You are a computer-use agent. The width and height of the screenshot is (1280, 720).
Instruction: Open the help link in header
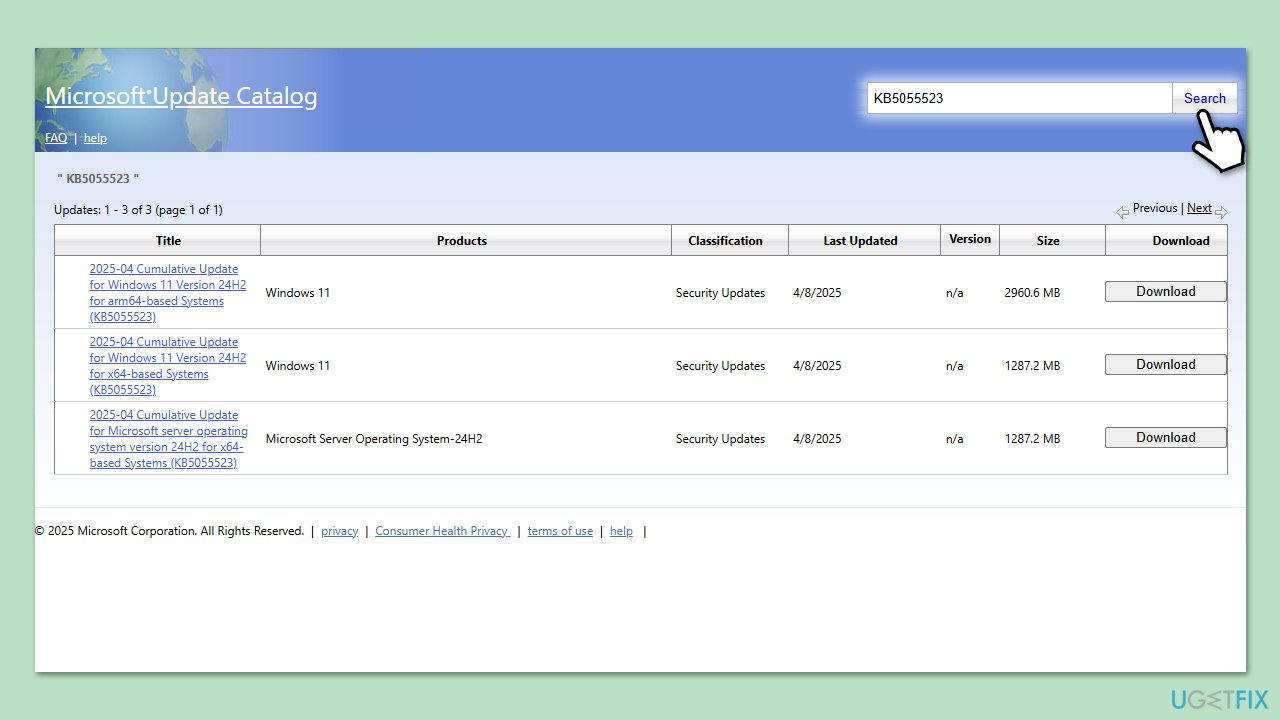(95, 138)
